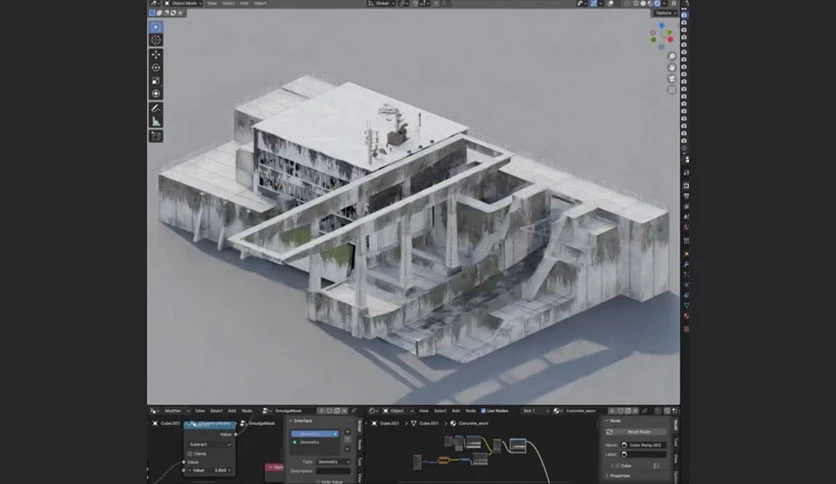Toggle the Color checkbox in Node panel
Screen dimensions: 836x484
[x=617, y=466]
